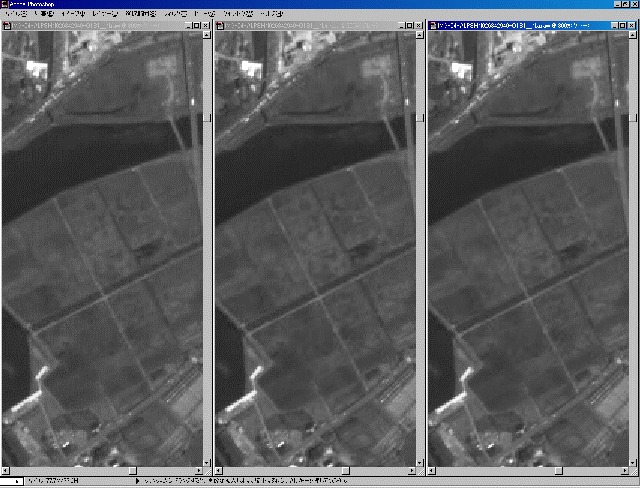Maximize the right image window

click(623, 26)
